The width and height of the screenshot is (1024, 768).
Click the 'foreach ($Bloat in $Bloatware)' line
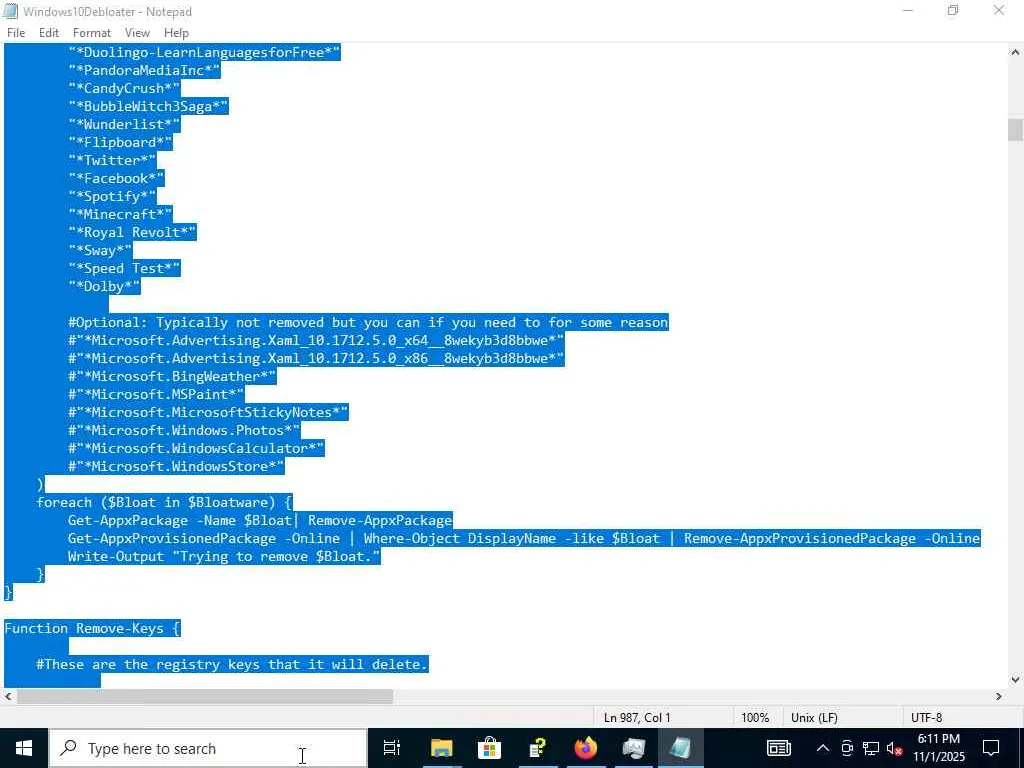165,502
